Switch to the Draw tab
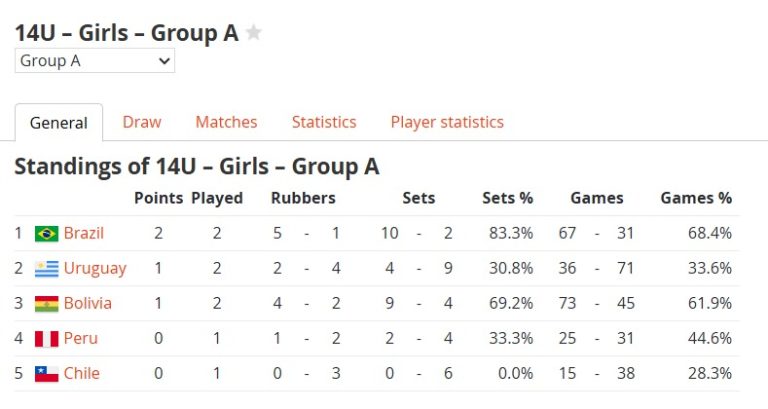The image size is (768, 409). point(142,122)
